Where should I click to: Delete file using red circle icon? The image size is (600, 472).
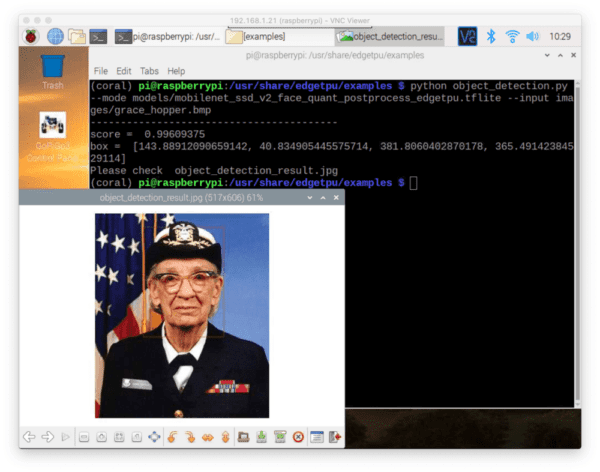pyautogui.click(x=298, y=437)
